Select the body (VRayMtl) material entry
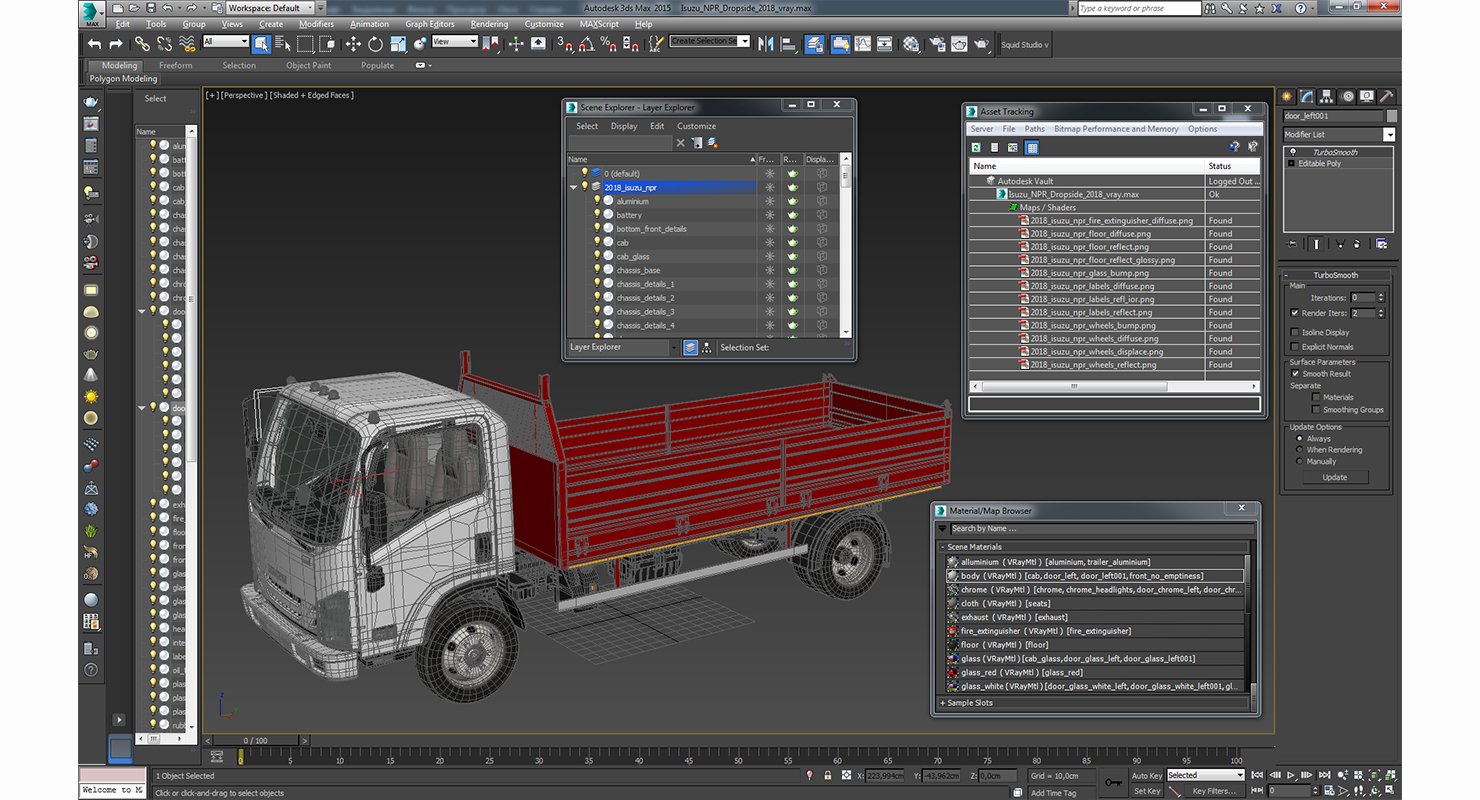The image size is (1480, 800). (1095, 576)
